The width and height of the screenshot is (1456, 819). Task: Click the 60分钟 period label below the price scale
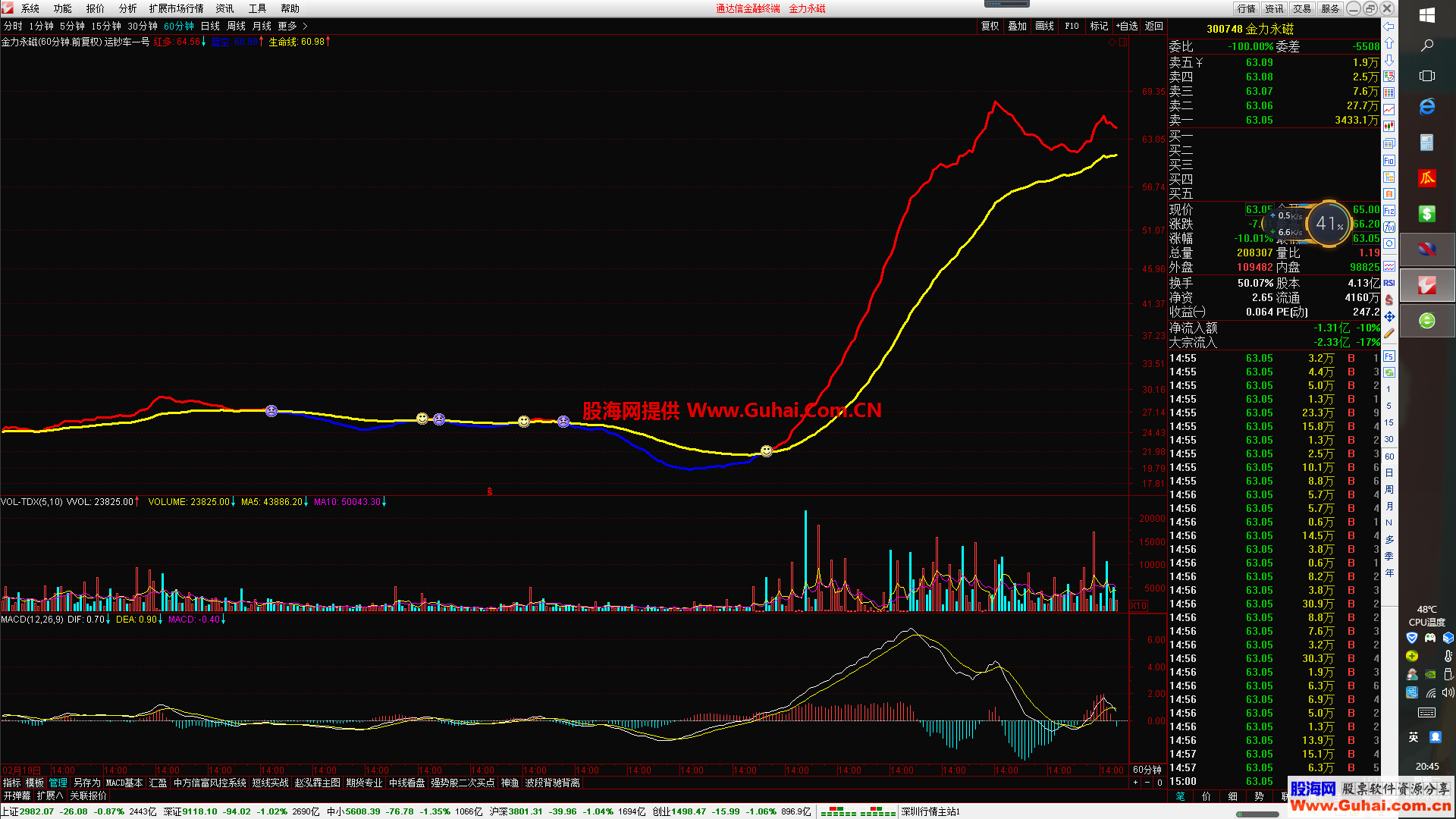1147,770
